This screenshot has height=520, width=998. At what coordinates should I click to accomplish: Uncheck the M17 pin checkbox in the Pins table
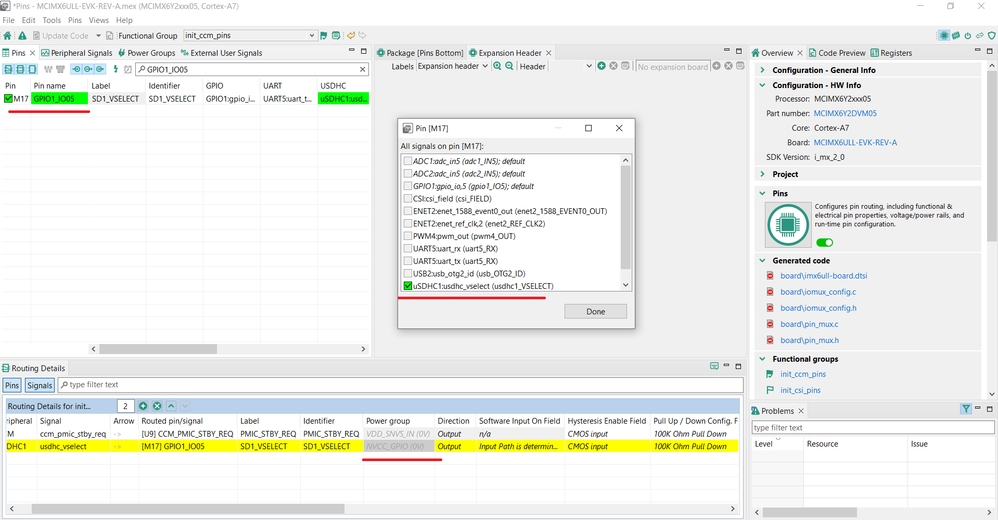click(8, 99)
